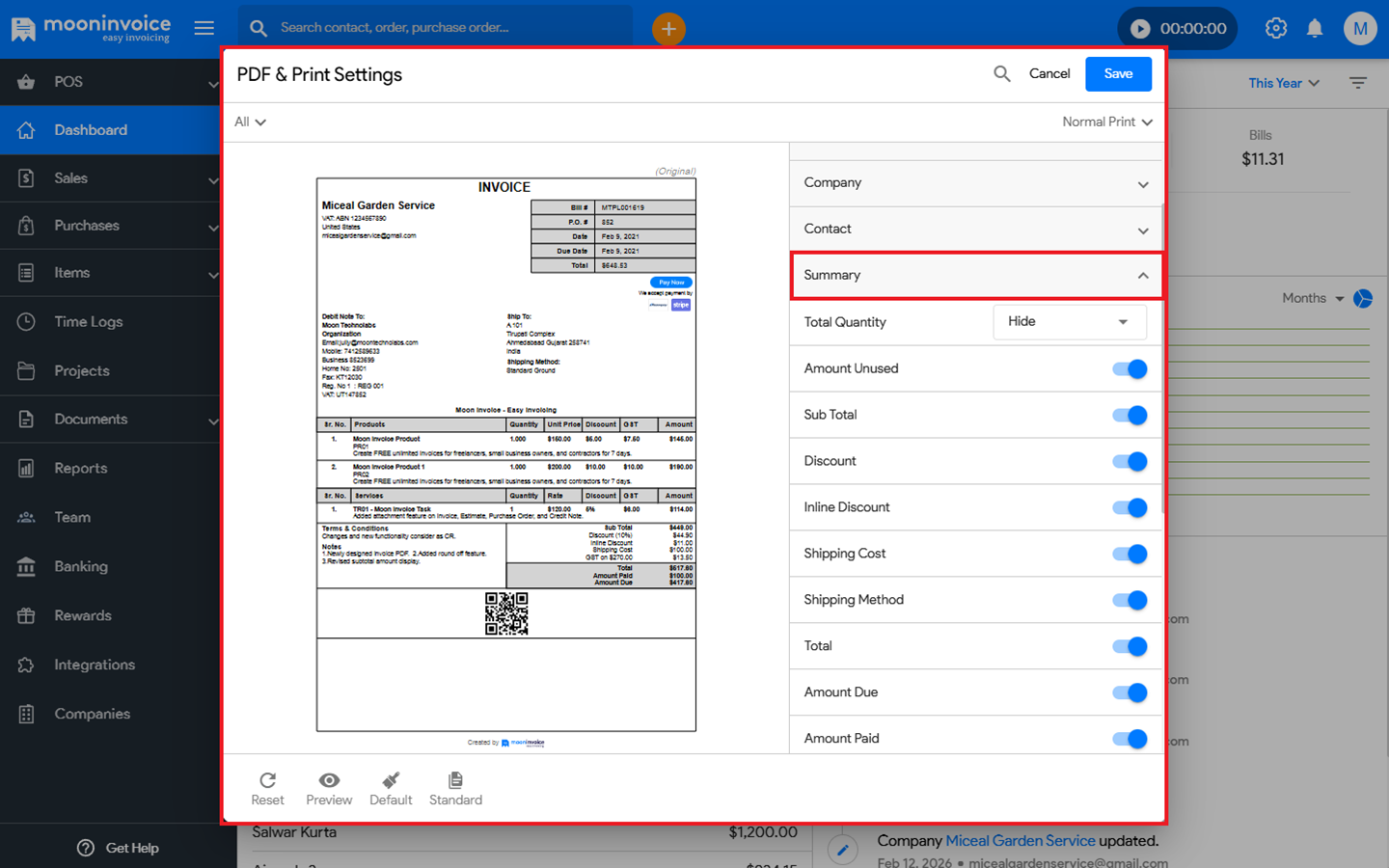Open the Preview eye icon
The height and width of the screenshot is (868, 1389).
point(329,781)
